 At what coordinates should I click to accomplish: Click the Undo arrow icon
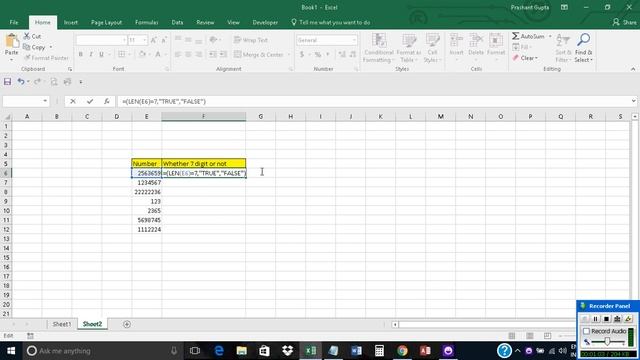point(21,82)
